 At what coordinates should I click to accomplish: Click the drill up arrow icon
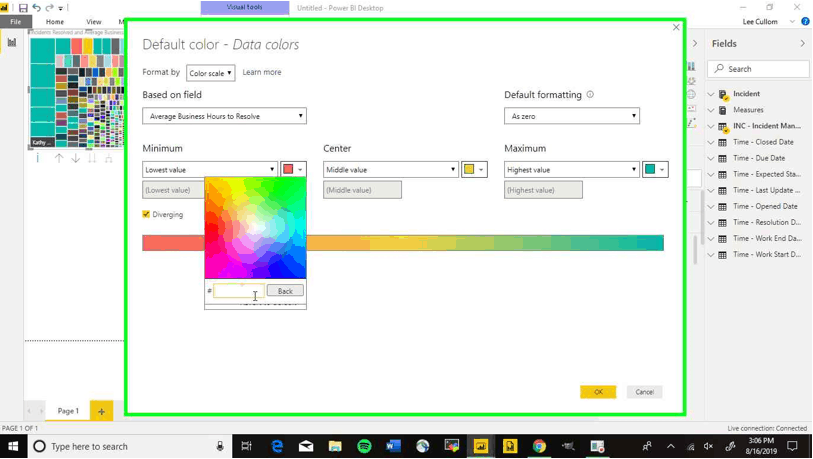click(59, 158)
